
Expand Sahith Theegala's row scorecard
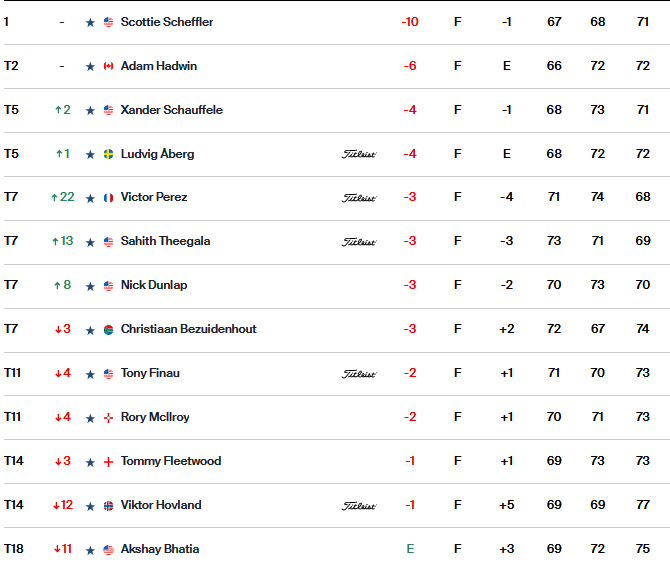pyautogui.click(x=337, y=242)
